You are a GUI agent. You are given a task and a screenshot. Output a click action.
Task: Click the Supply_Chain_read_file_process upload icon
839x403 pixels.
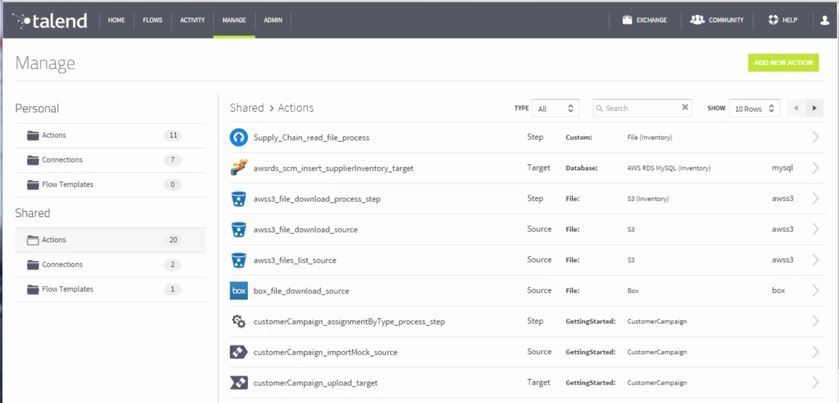point(238,137)
